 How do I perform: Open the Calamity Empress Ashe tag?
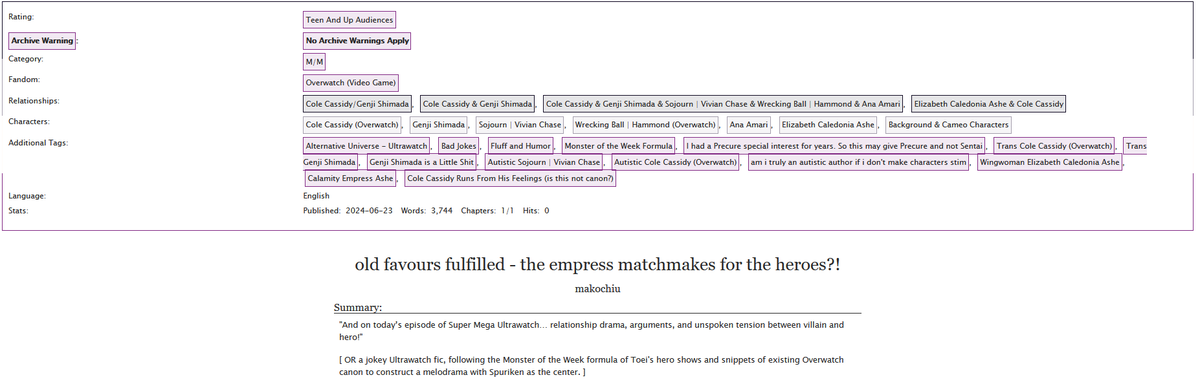click(350, 178)
